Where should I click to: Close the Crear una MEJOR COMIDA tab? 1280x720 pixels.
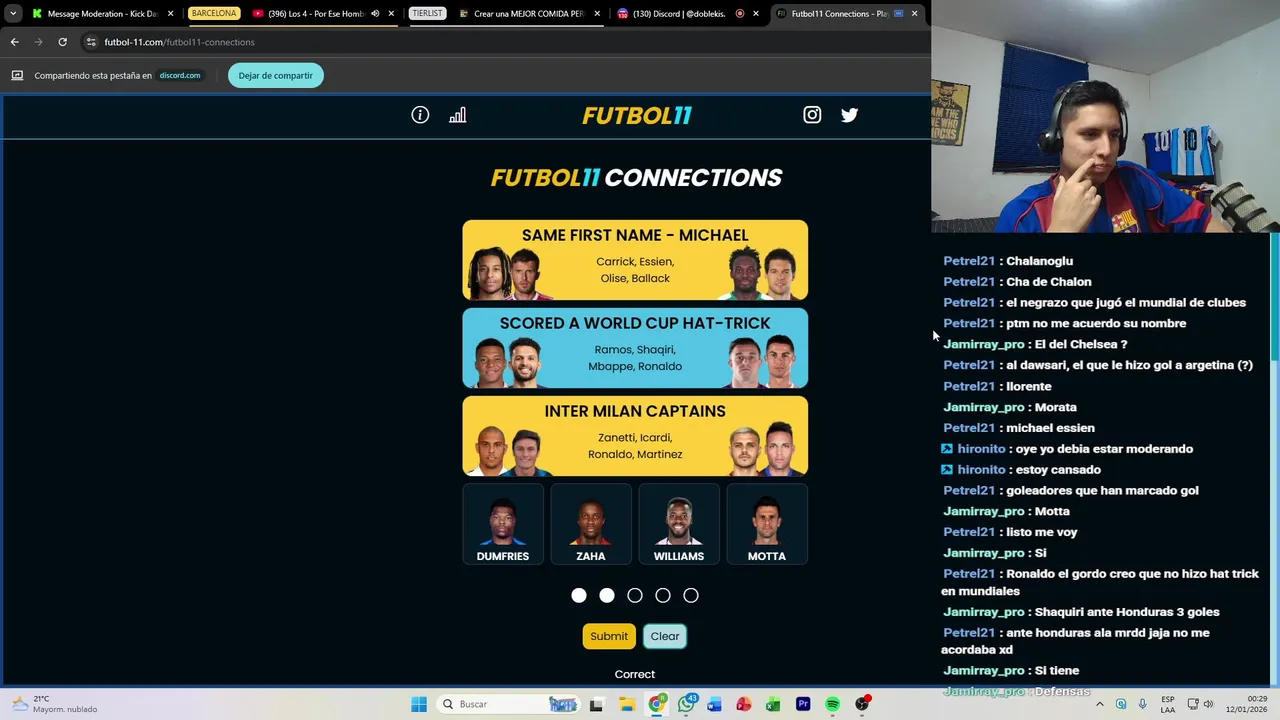click(598, 14)
